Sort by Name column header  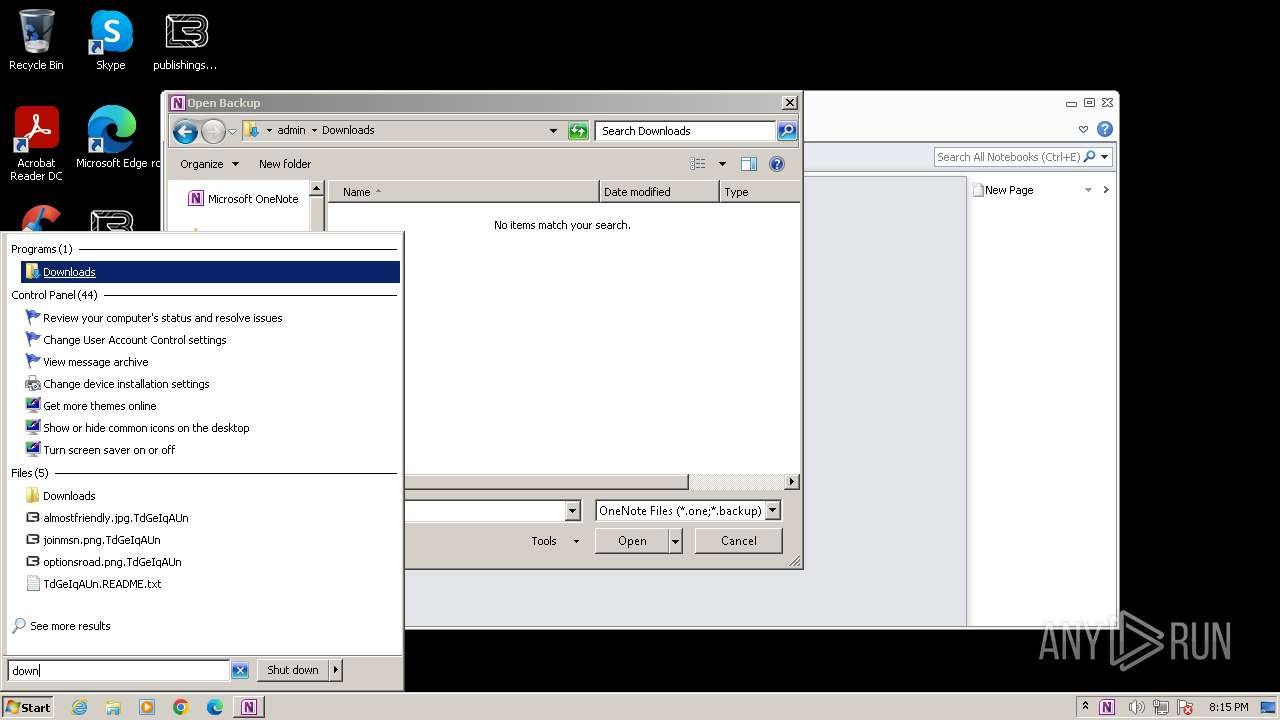[464, 192]
